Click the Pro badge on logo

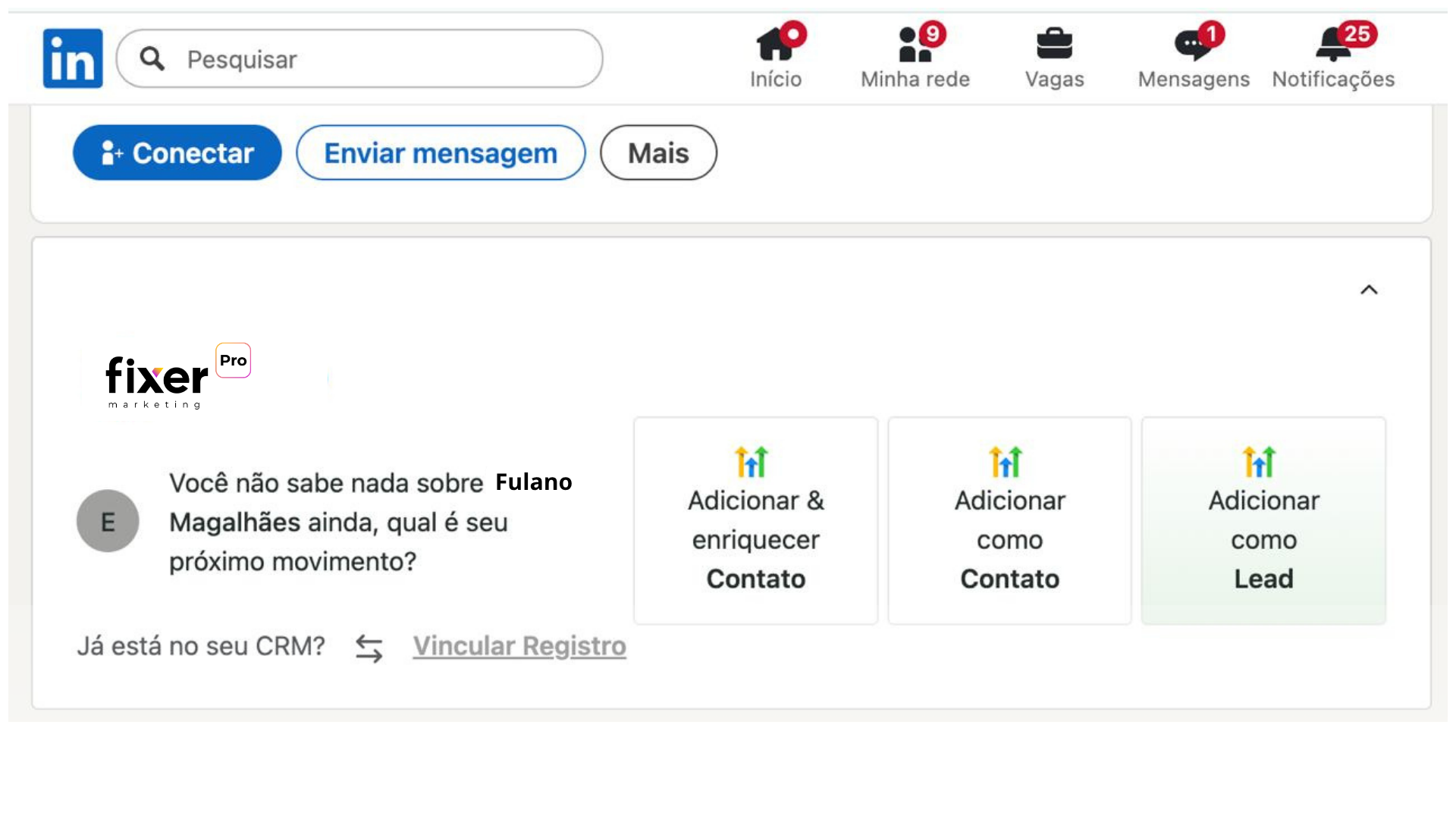(233, 360)
